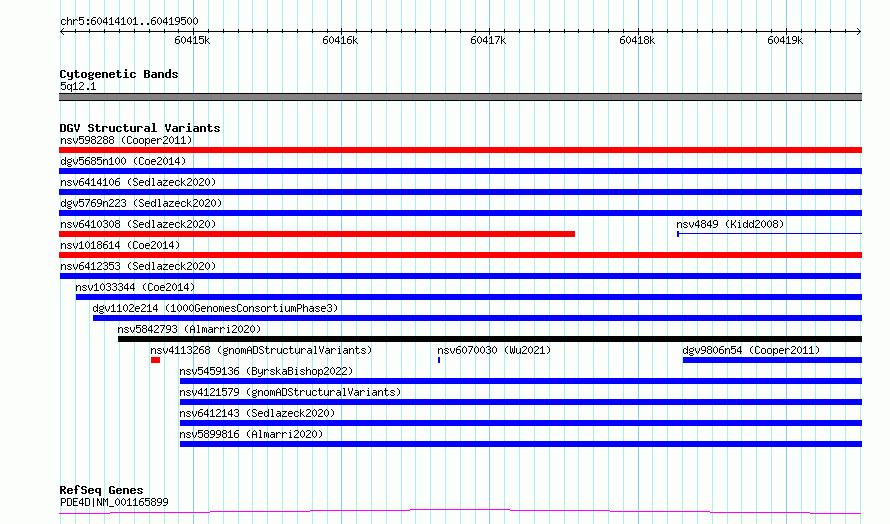Click the nsv6414106 (Sedlazeck2020) variant bar
The height and width of the screenshot is (524, 890).
pyautogui.click(x=460, y=192)
